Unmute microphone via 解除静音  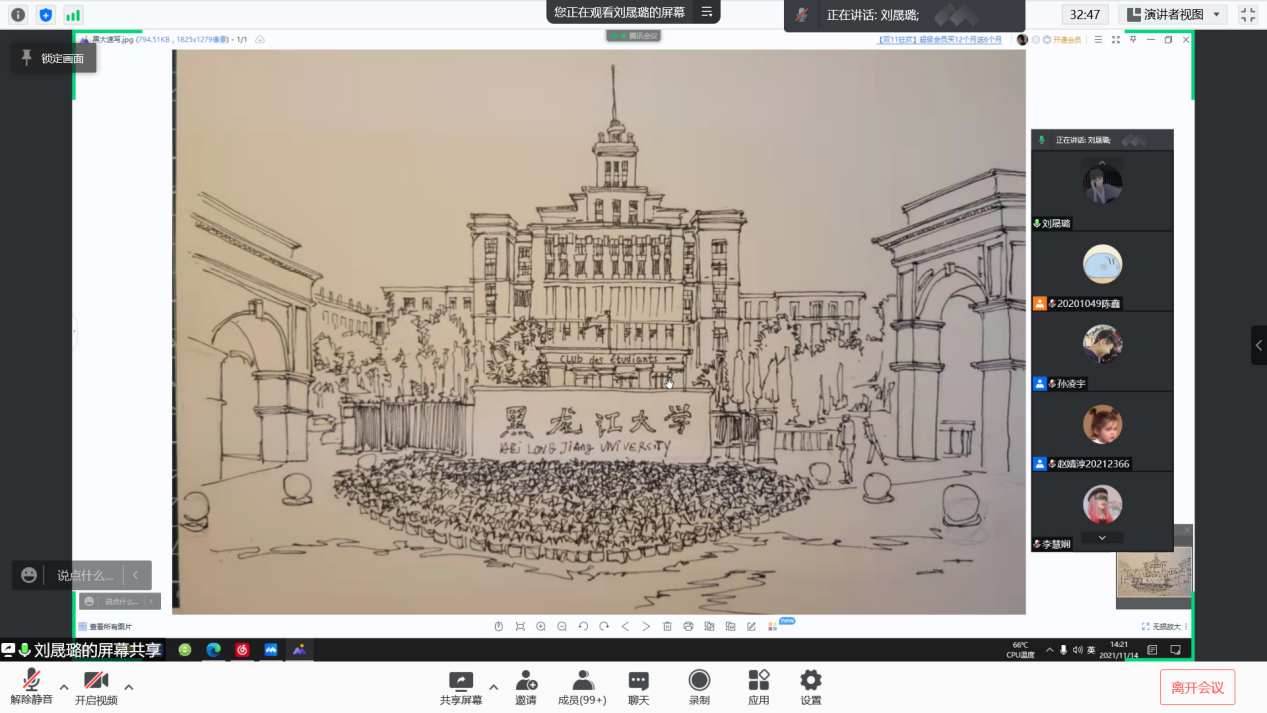(31, 682)
